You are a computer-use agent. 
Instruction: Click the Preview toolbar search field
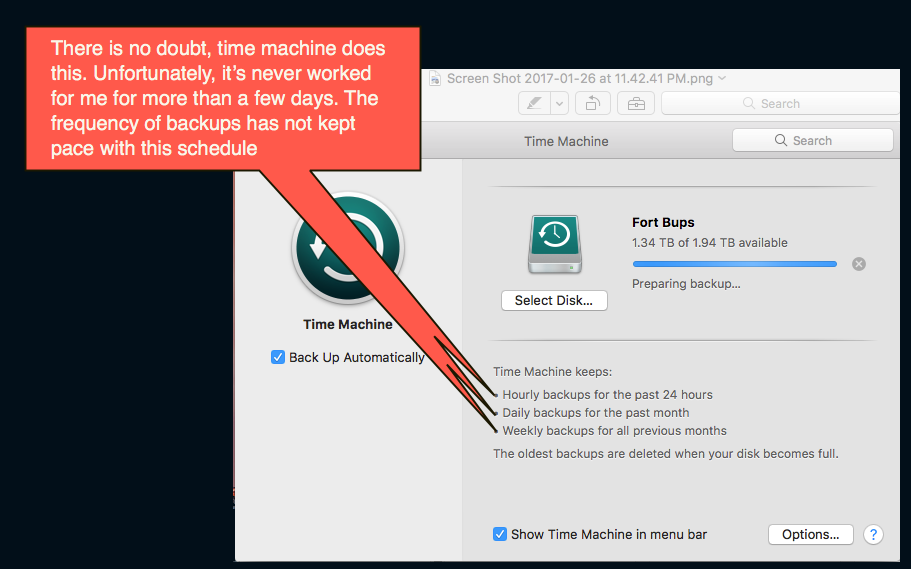point(780,103)
